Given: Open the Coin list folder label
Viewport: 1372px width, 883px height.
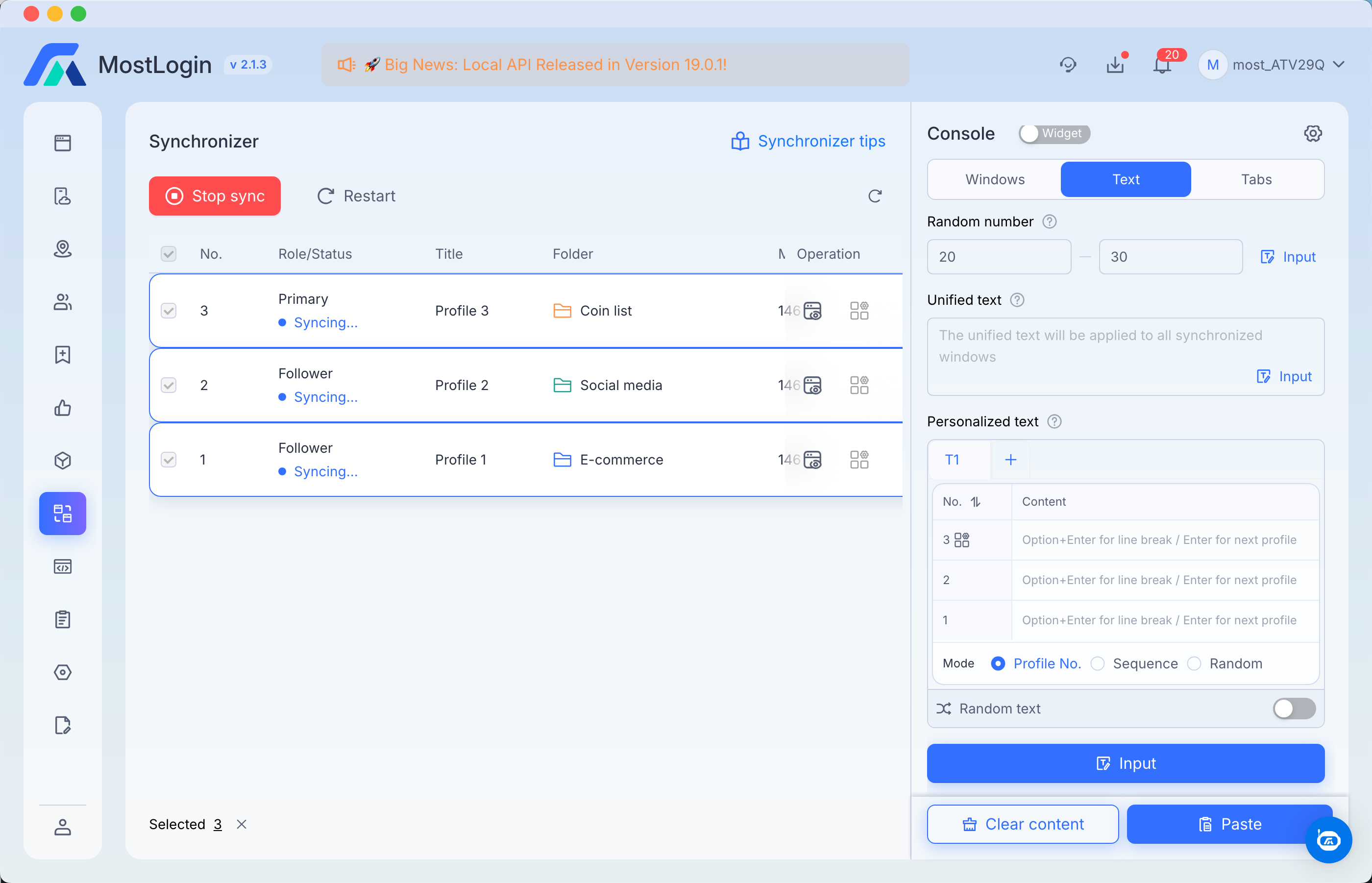Looking at the screenshot, I should [x=606, y=311].
